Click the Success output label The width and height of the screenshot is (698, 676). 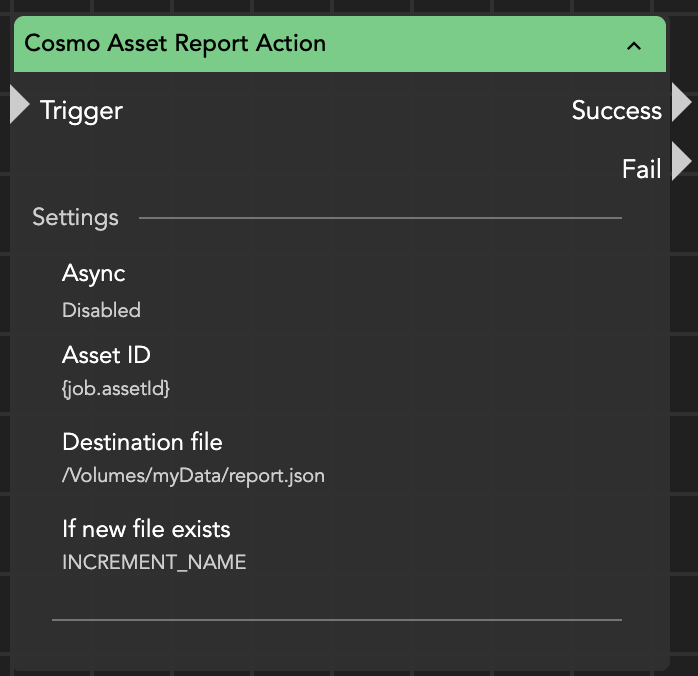click(616, 110)
